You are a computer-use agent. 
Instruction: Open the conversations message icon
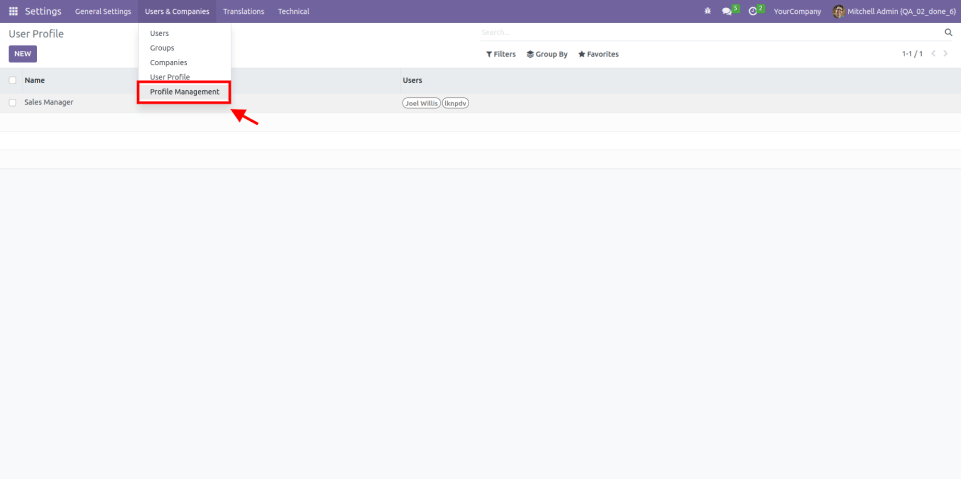(x=727, y=11)
